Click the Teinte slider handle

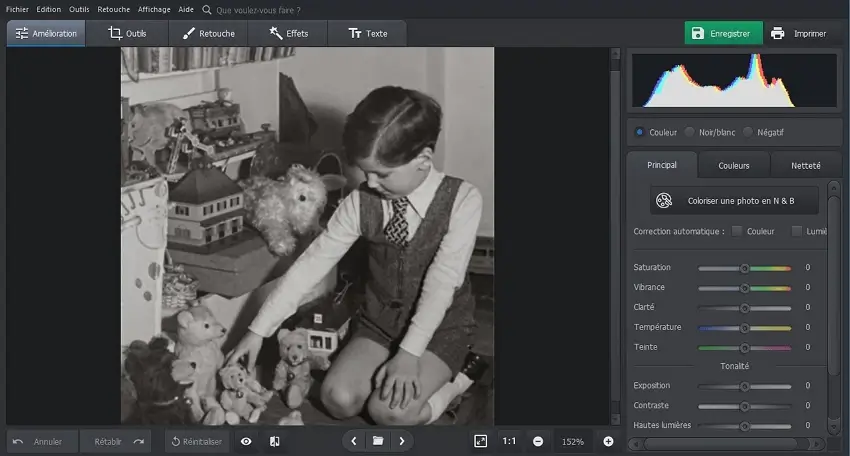pos(744,348)
